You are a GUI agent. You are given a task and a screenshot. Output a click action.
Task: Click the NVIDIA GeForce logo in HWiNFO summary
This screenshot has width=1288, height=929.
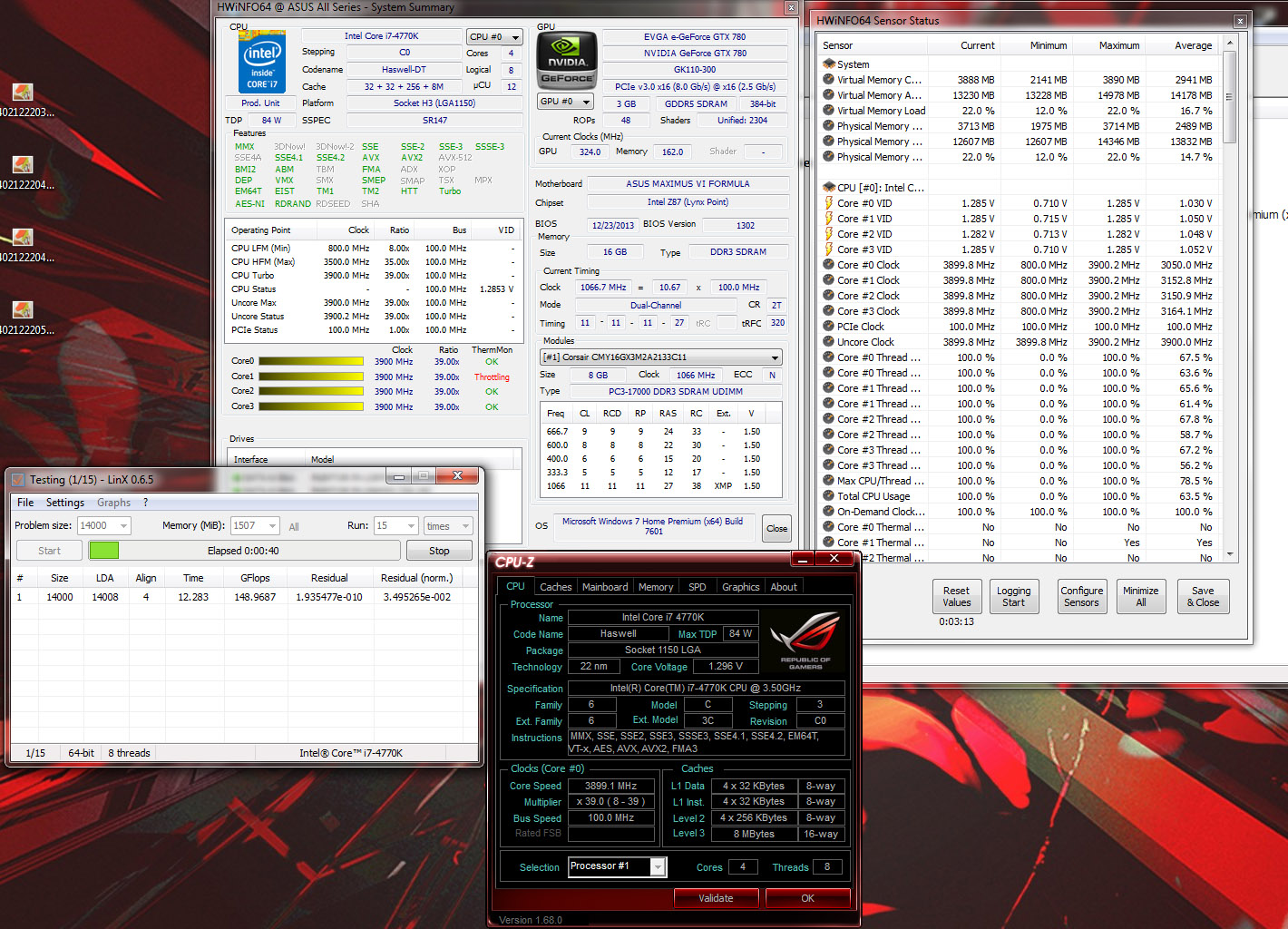[567, 60]
